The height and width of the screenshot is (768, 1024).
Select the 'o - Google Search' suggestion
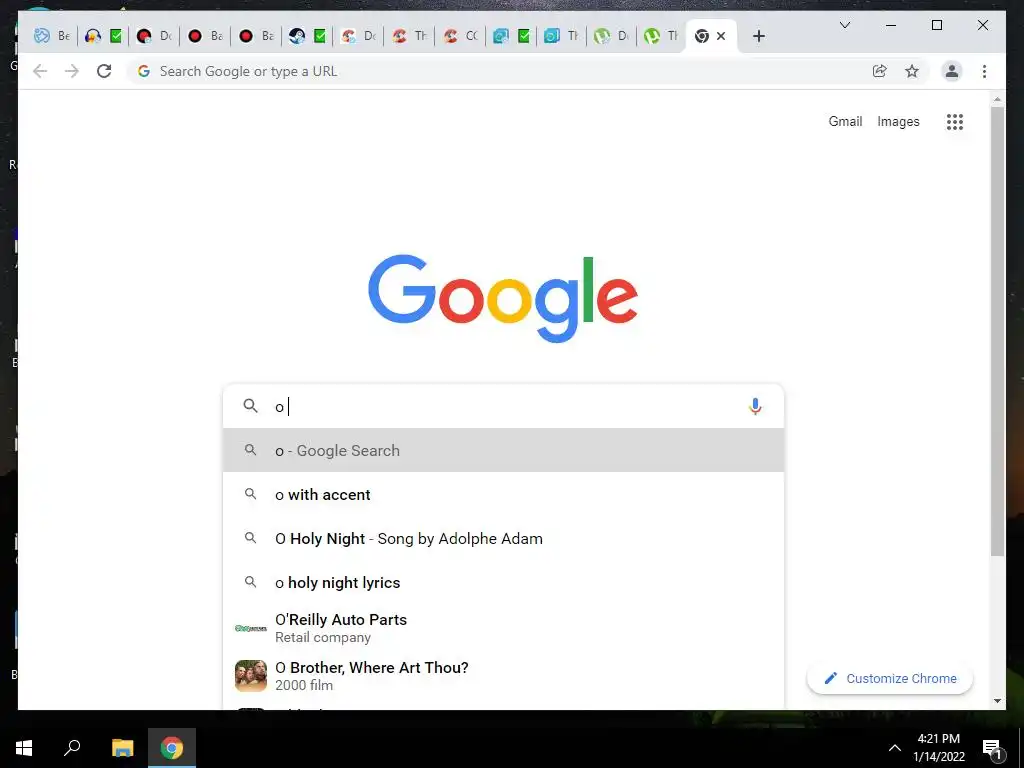pos(503,451)
